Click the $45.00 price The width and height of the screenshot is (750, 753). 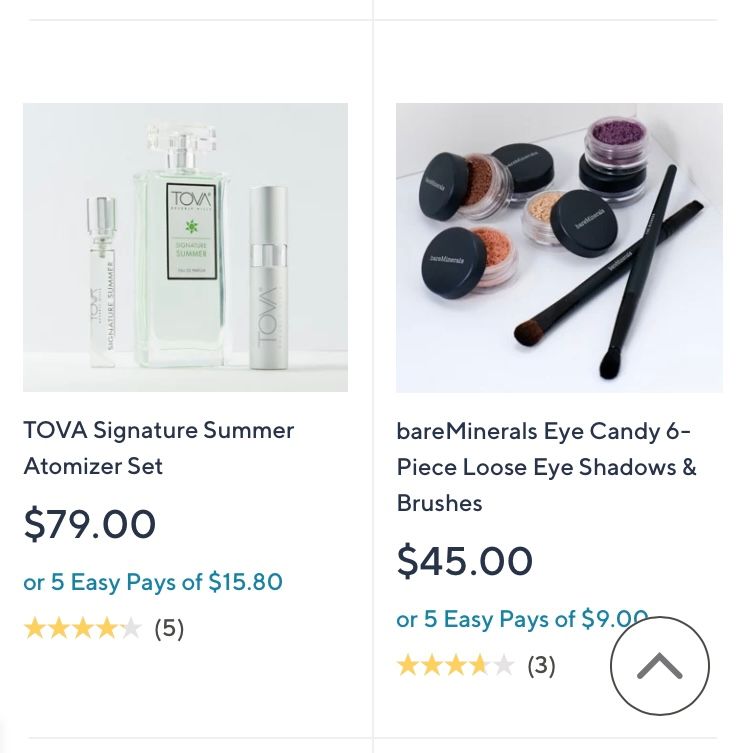tap(464, 561)
